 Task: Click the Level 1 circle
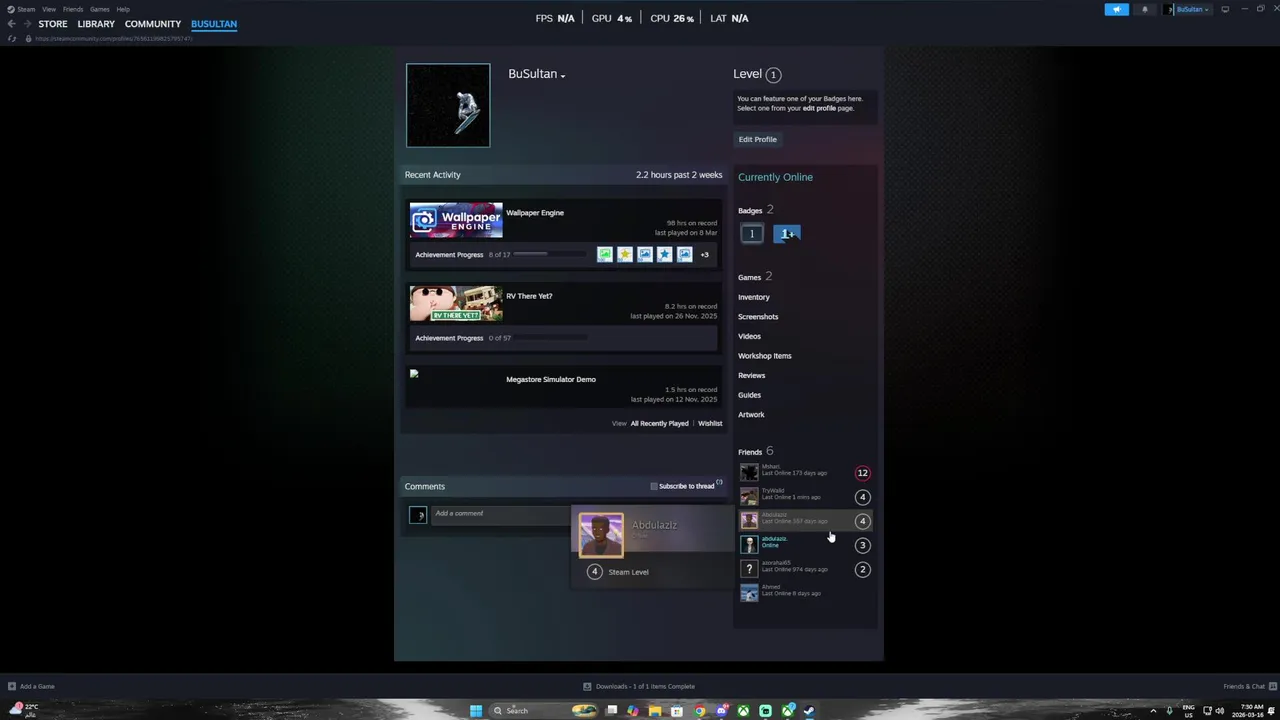tap(773, 74)
